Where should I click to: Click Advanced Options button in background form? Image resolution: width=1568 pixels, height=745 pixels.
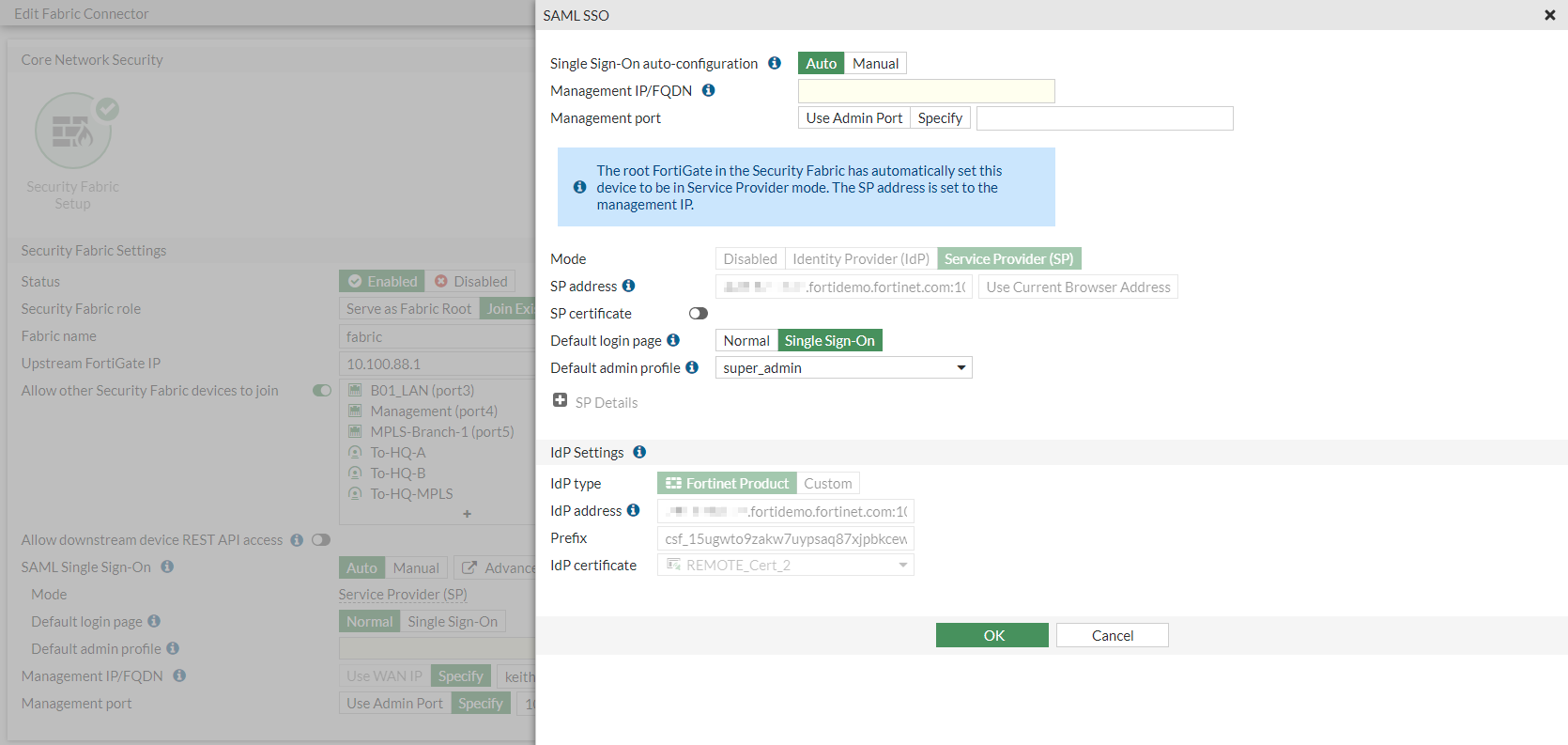(x=495, y=567)
